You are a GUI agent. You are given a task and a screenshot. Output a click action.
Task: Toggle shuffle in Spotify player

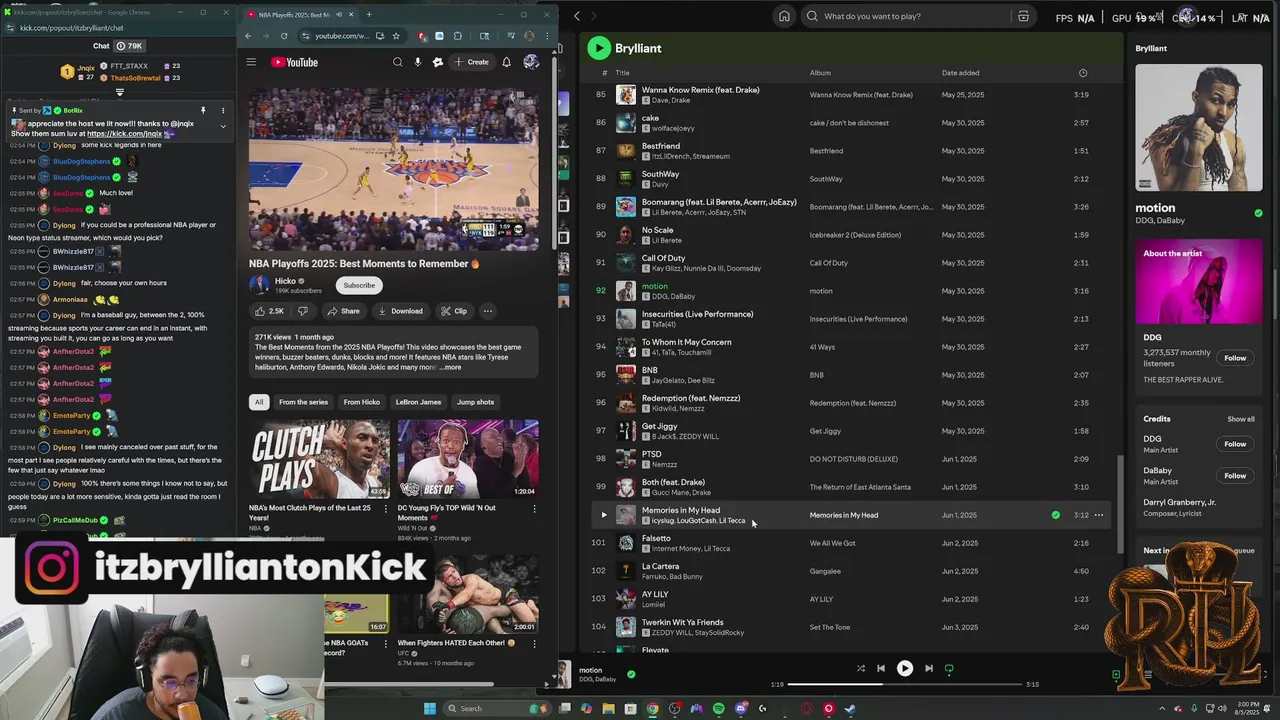[861, 668]
